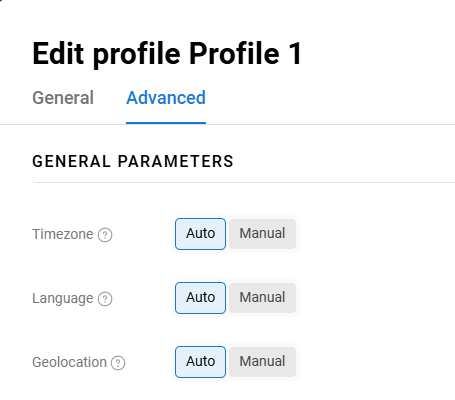The width and height of the screenshot is (455, 400).
Task: Switch Language to Manual mode
Action: (x=262, y=298)
